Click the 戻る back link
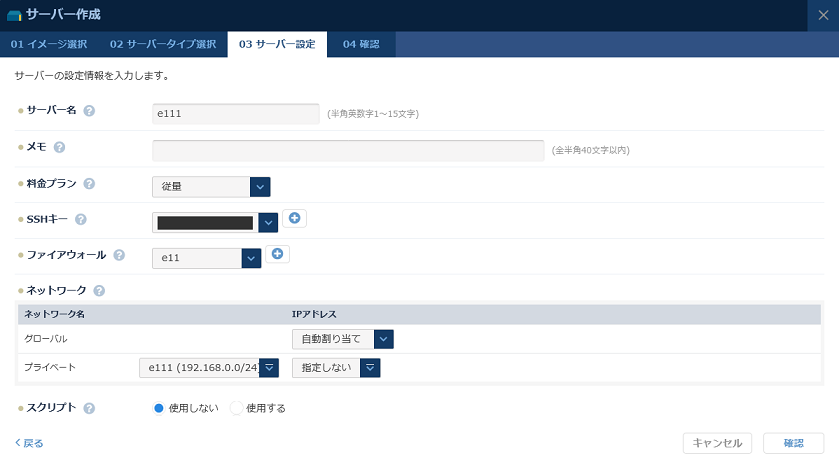Image resolution: width=839 pixels, height=467 pixels. 29,443
